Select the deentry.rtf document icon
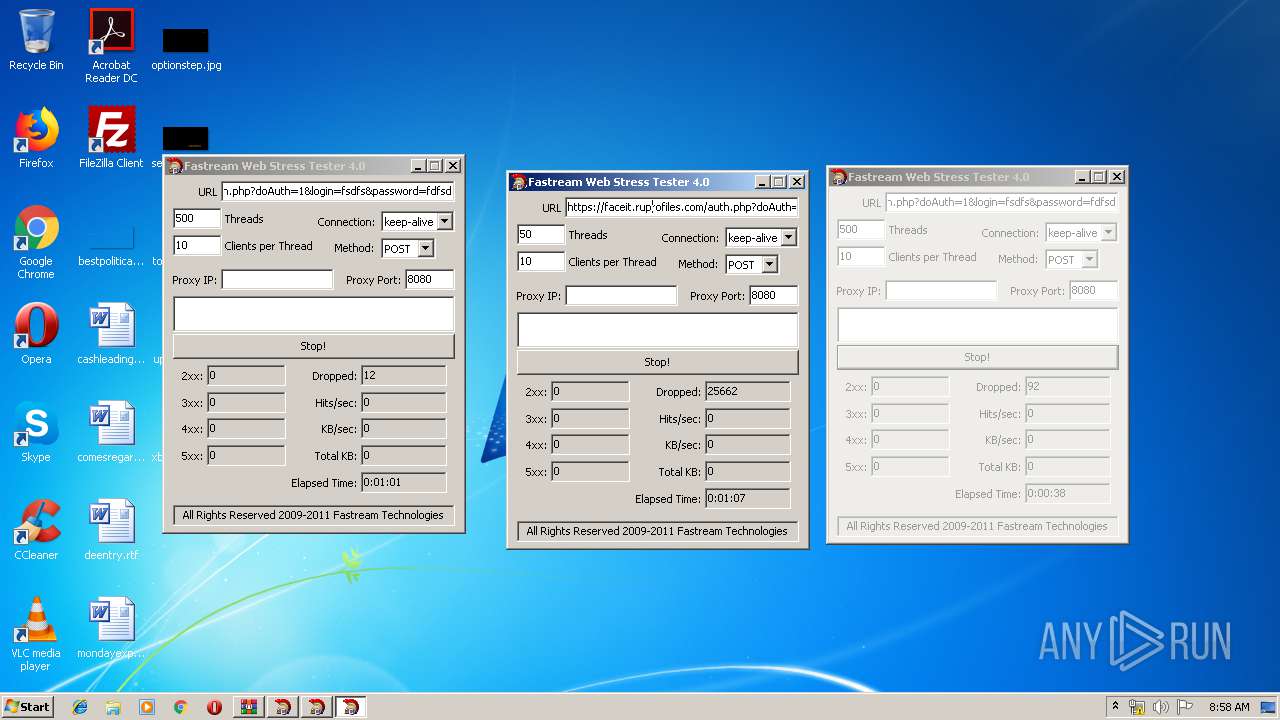Image resolution: width=1280 pixels, height=720 pixels. click(111, 530)
